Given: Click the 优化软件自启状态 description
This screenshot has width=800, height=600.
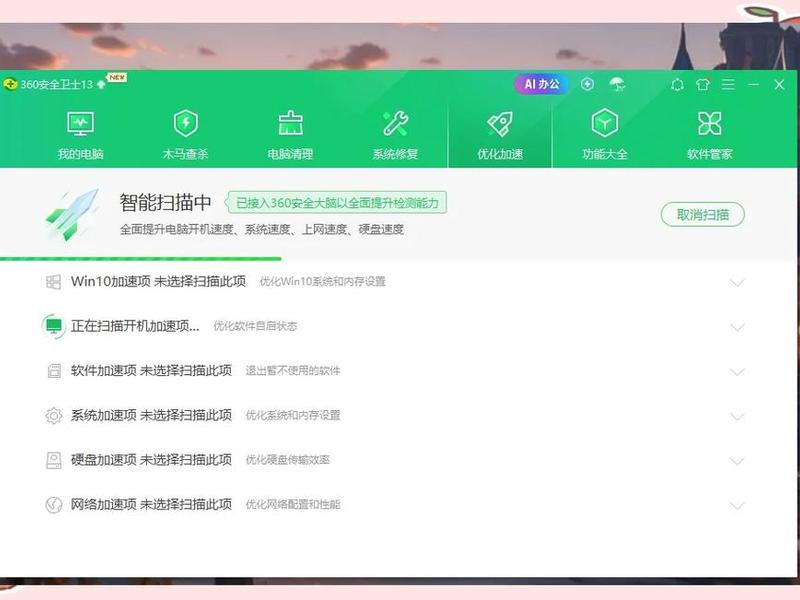Looking at the screenshot, I should coord(255,326).
